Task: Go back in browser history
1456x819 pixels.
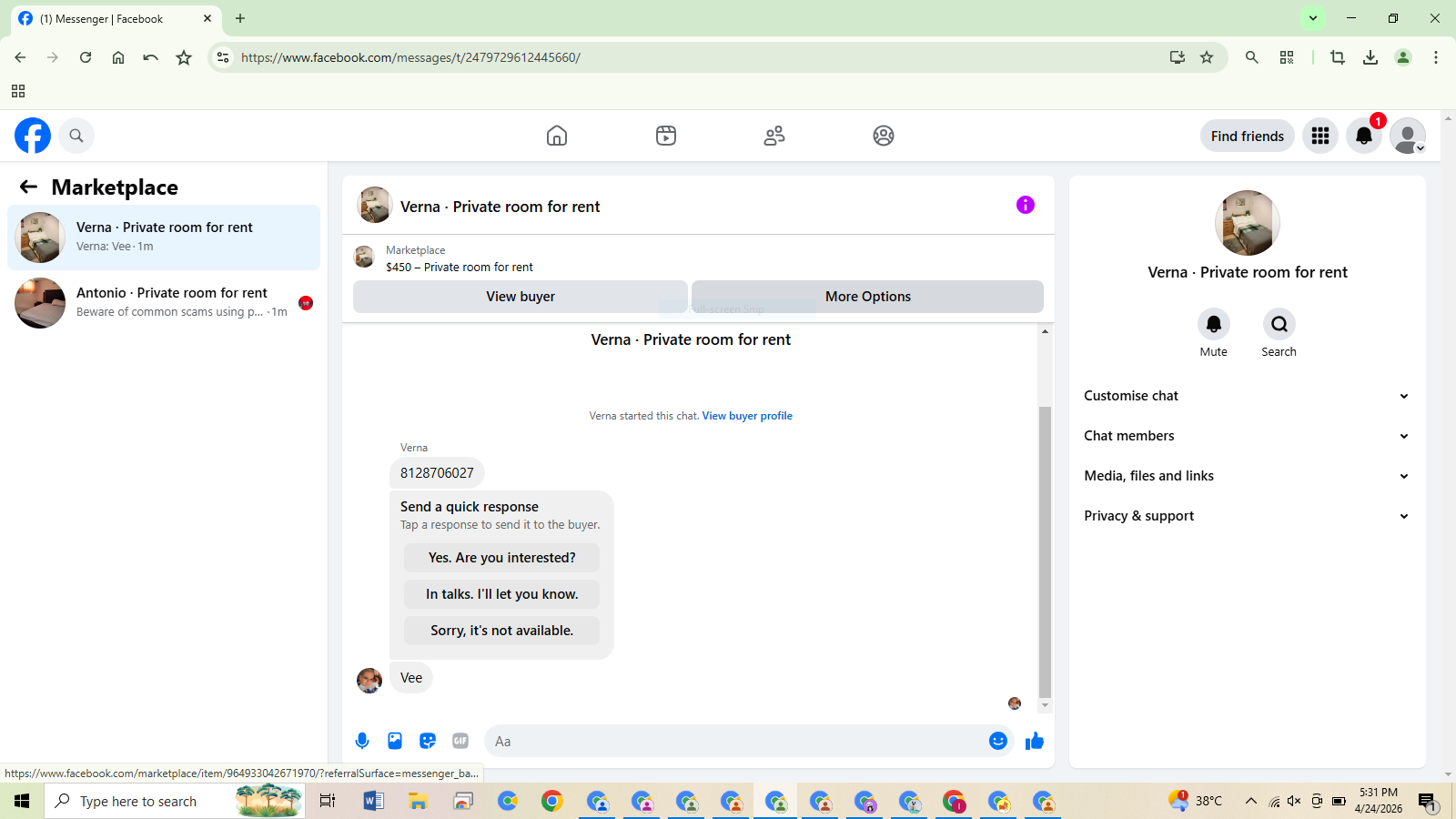Action: coord(20,57)
